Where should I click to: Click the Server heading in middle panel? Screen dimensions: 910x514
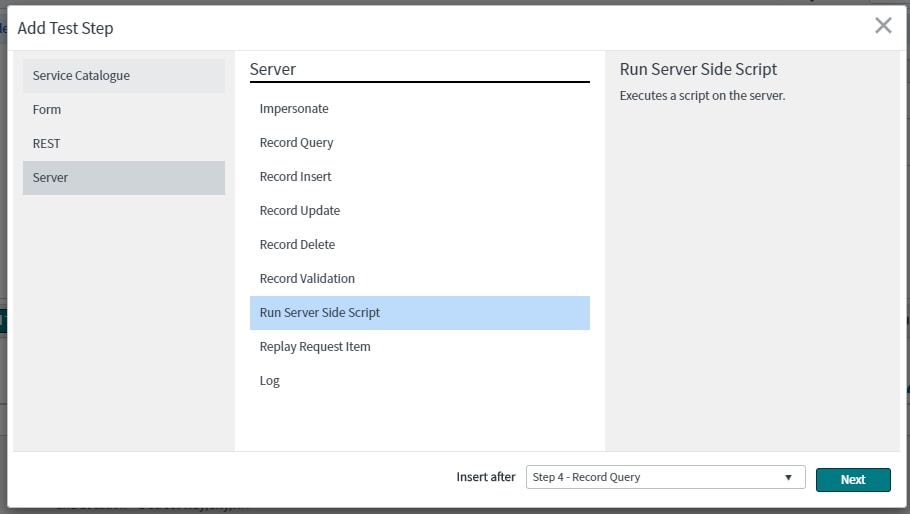[273, 69]
